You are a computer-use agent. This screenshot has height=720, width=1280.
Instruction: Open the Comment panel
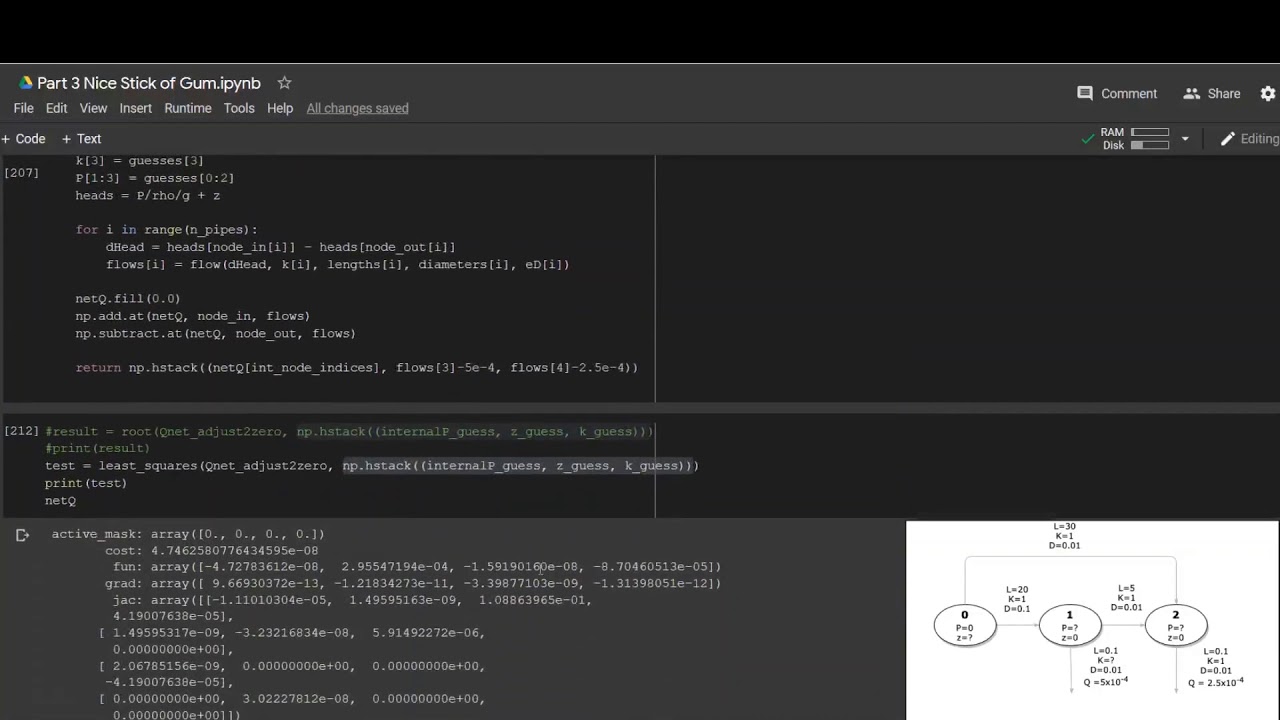pyautogui.click(x=1117, y=93)
